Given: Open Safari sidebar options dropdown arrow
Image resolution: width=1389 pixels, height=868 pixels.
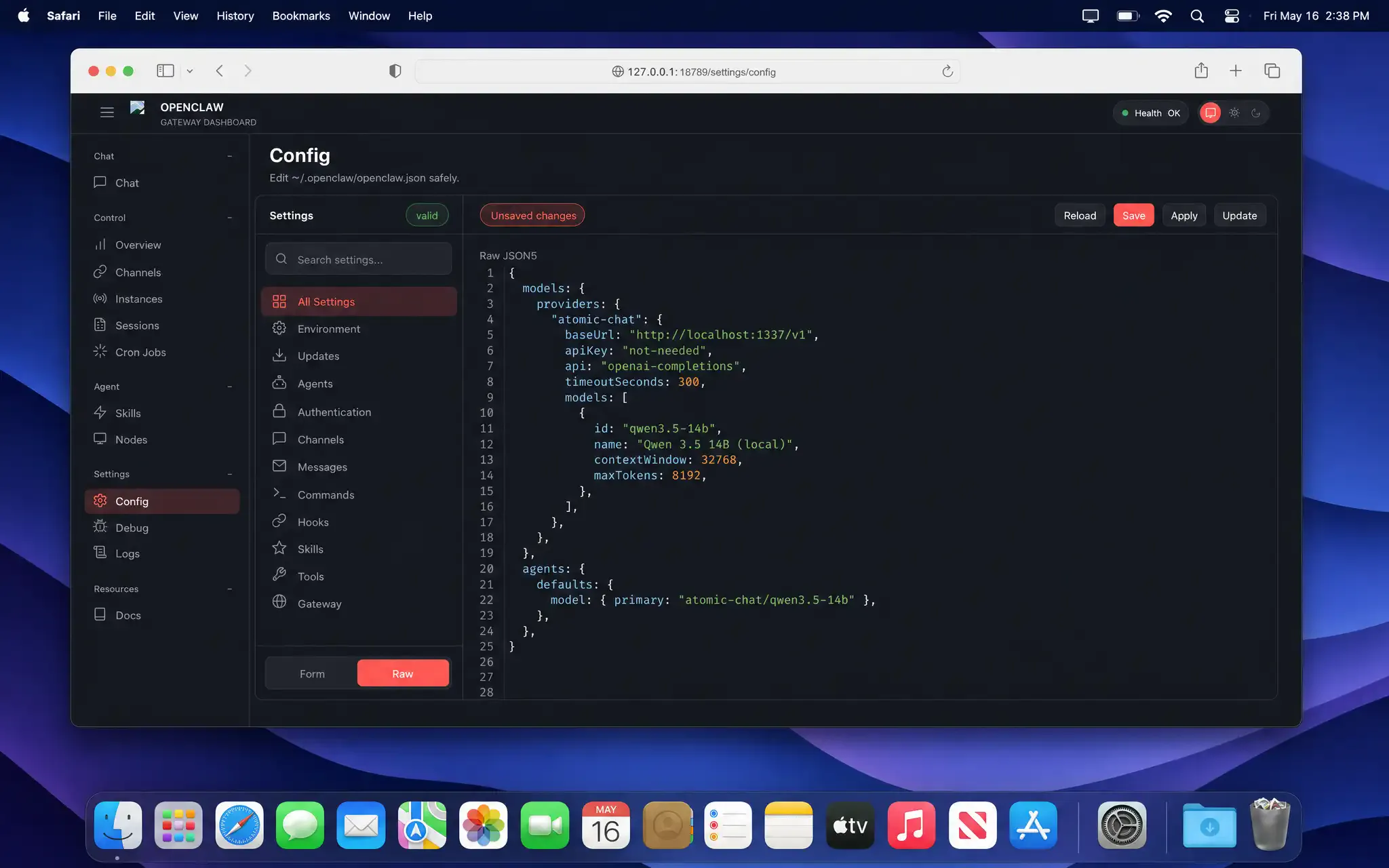Looking at the screenshot, I should click(190, 71).
